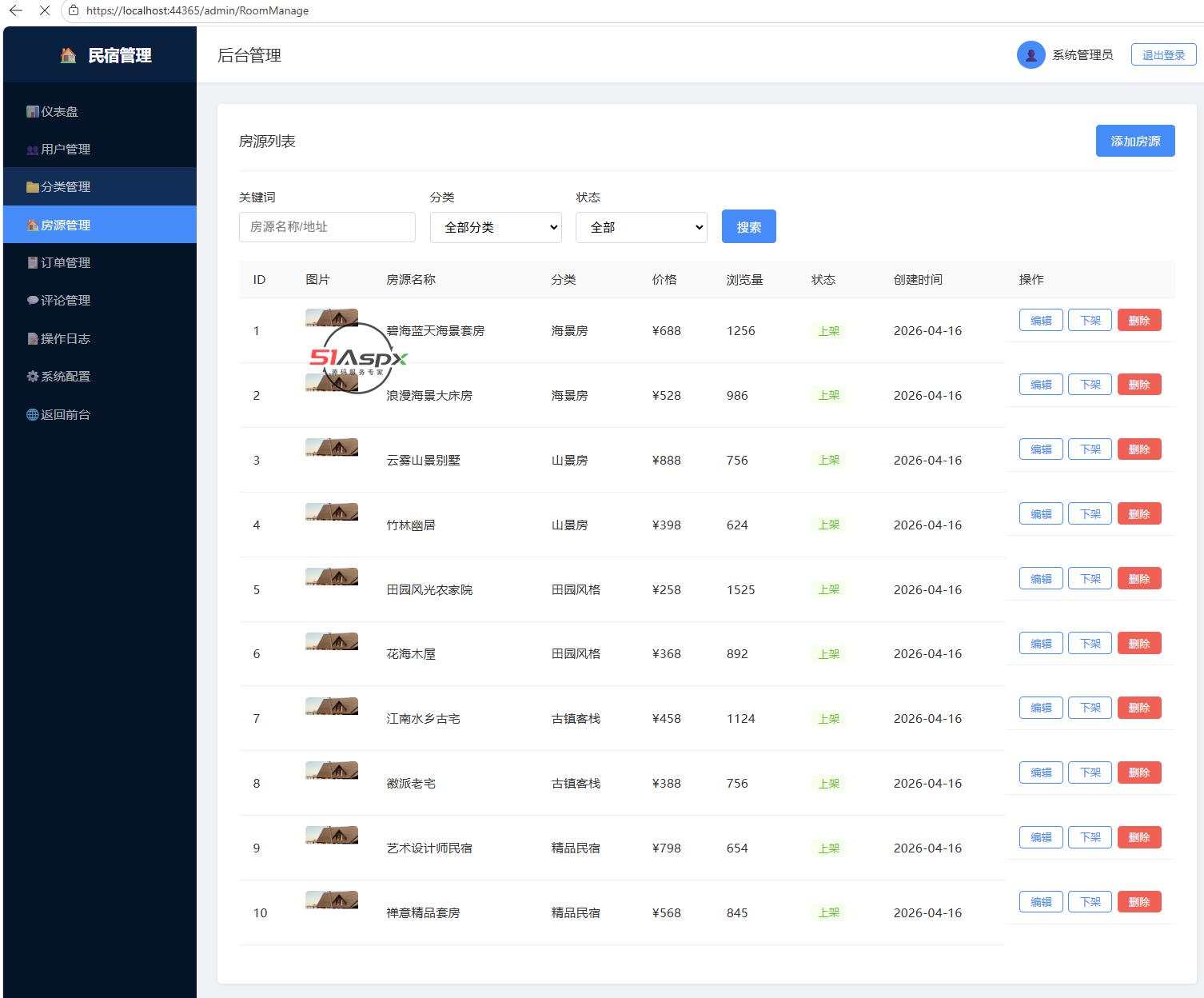
Task: Click the 返回前台 globe icon
Action: point(33,415)
